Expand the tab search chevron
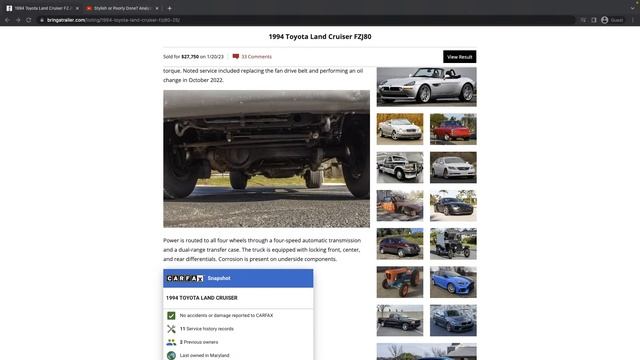Image resolution: width=640 pixels, height=360 pixels. pyautogui.click(x=633, y=8)
